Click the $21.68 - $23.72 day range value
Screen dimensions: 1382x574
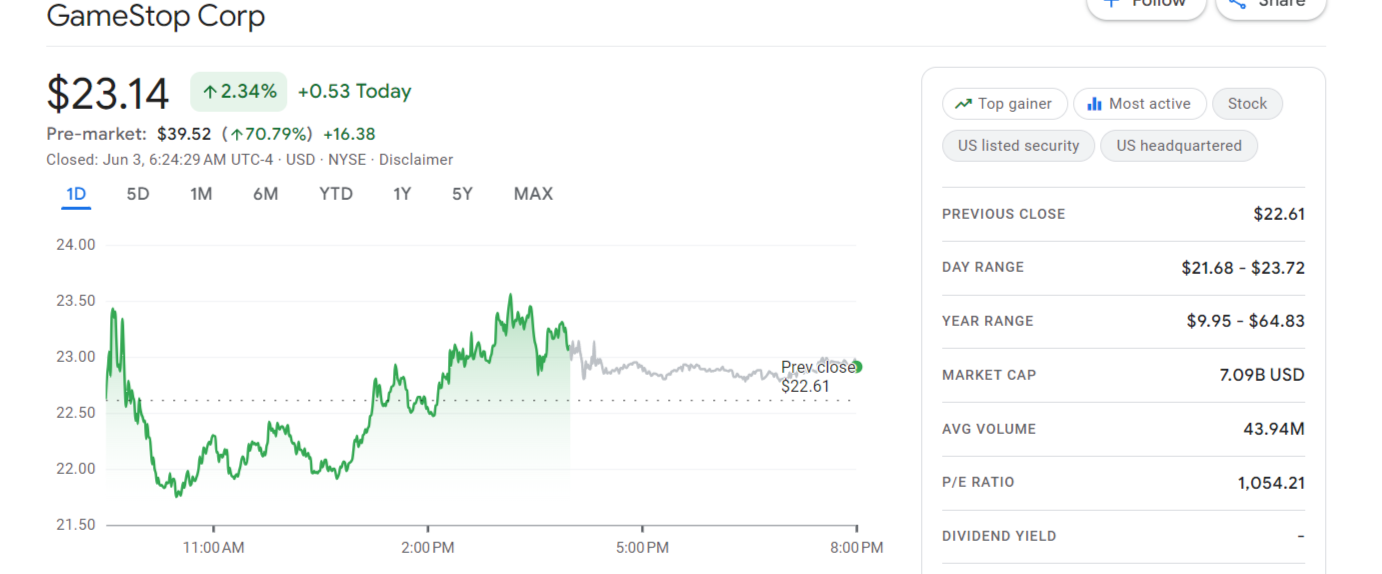point(1243,268)
